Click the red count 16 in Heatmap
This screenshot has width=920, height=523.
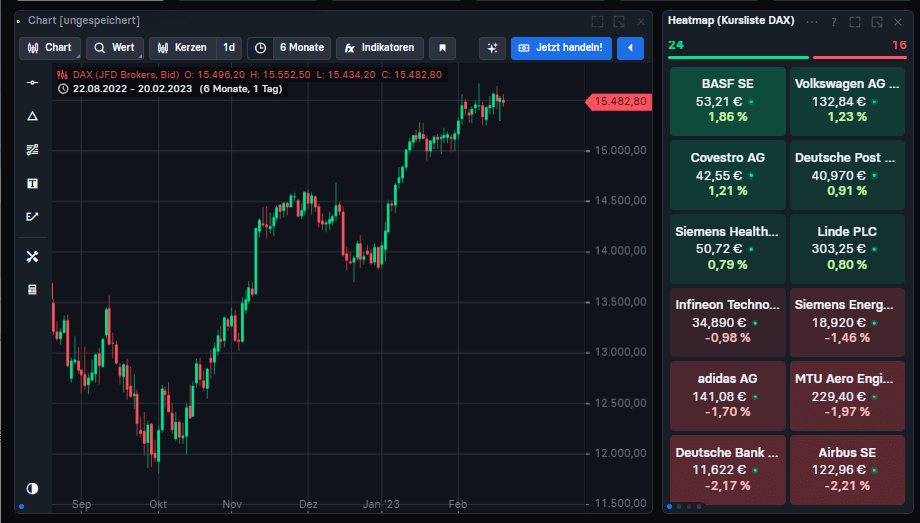click(x=899, y=45)
